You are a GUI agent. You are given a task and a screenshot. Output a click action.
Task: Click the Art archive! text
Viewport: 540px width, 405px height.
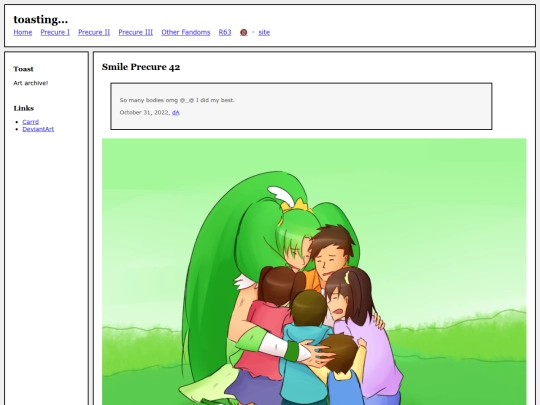pyautogui.click(x=31, y=83)
